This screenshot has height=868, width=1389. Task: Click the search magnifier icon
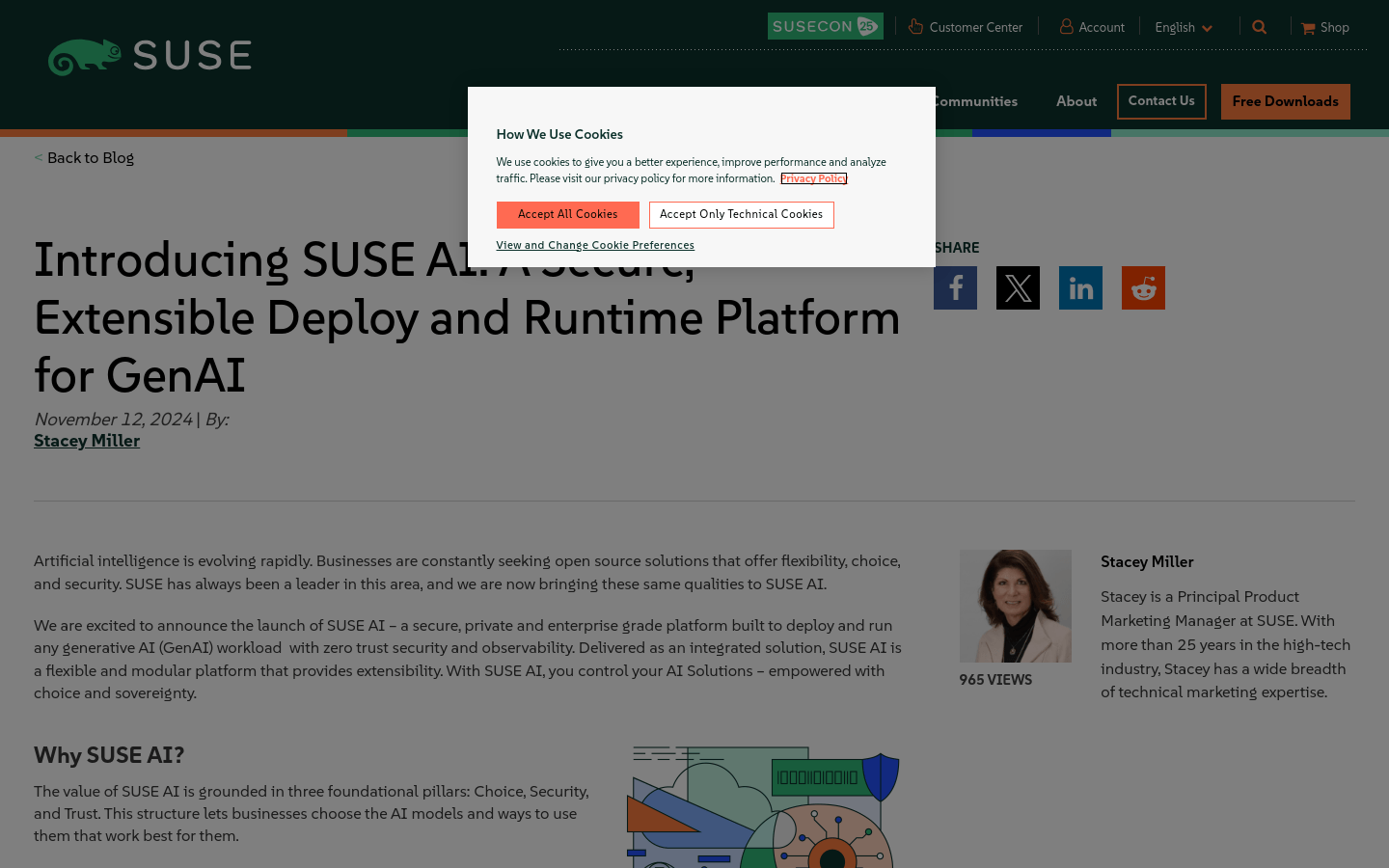pyautogui.click(x=1259, y=27)
